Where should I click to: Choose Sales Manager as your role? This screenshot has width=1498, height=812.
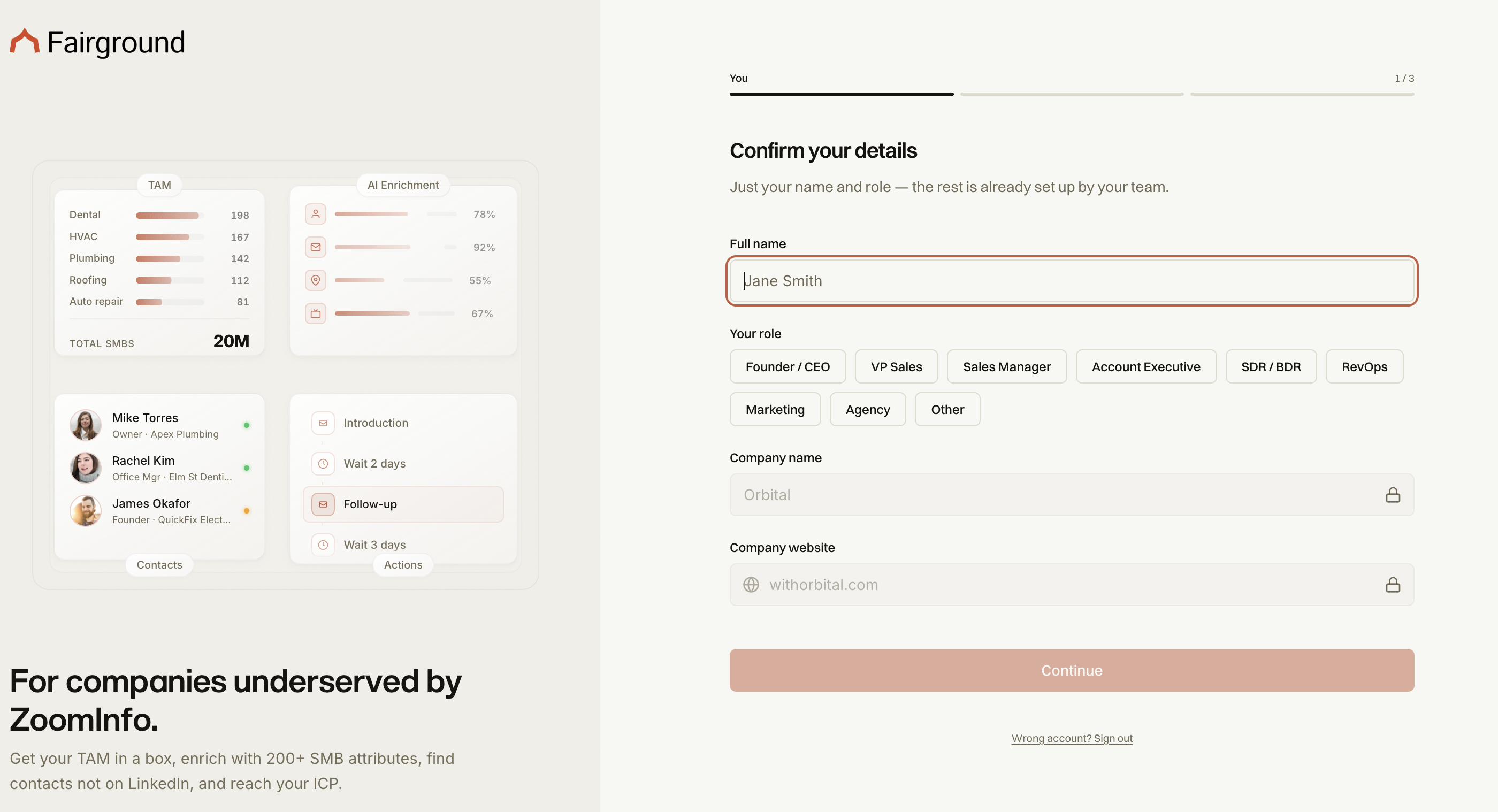[1007, 367]
